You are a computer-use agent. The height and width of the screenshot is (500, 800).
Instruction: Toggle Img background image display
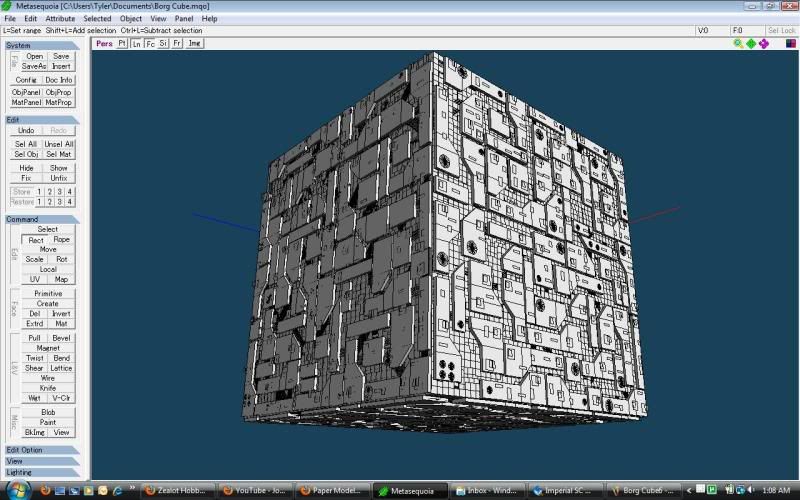194,43
